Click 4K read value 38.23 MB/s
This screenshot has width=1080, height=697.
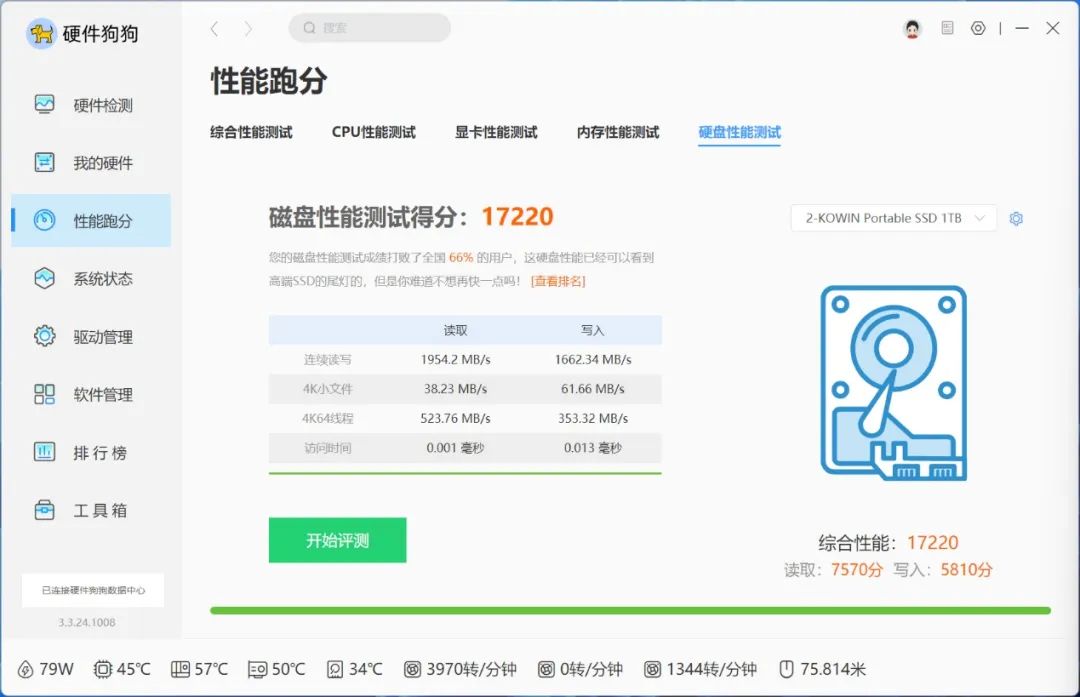455,388
